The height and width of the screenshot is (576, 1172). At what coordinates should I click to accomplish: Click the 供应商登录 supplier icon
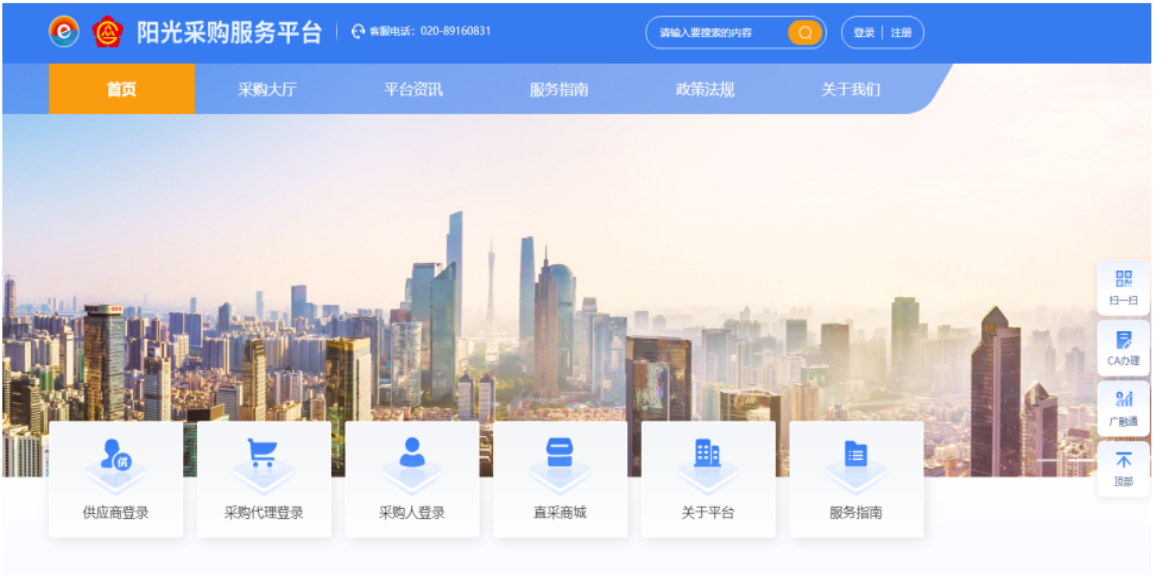click(116, 455)
